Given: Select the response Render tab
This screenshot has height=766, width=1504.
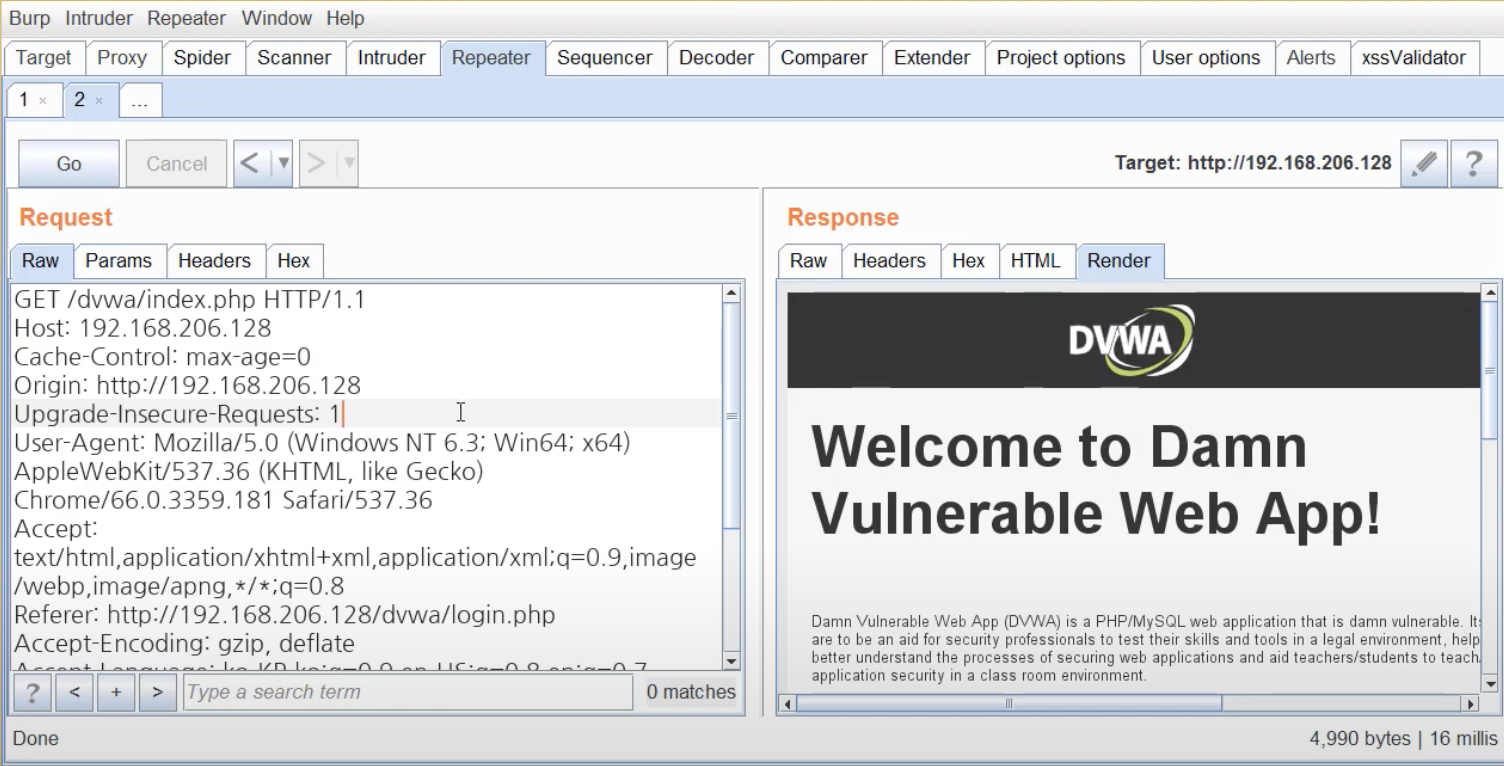Looking at the screenshot, I should point(1119,261).
